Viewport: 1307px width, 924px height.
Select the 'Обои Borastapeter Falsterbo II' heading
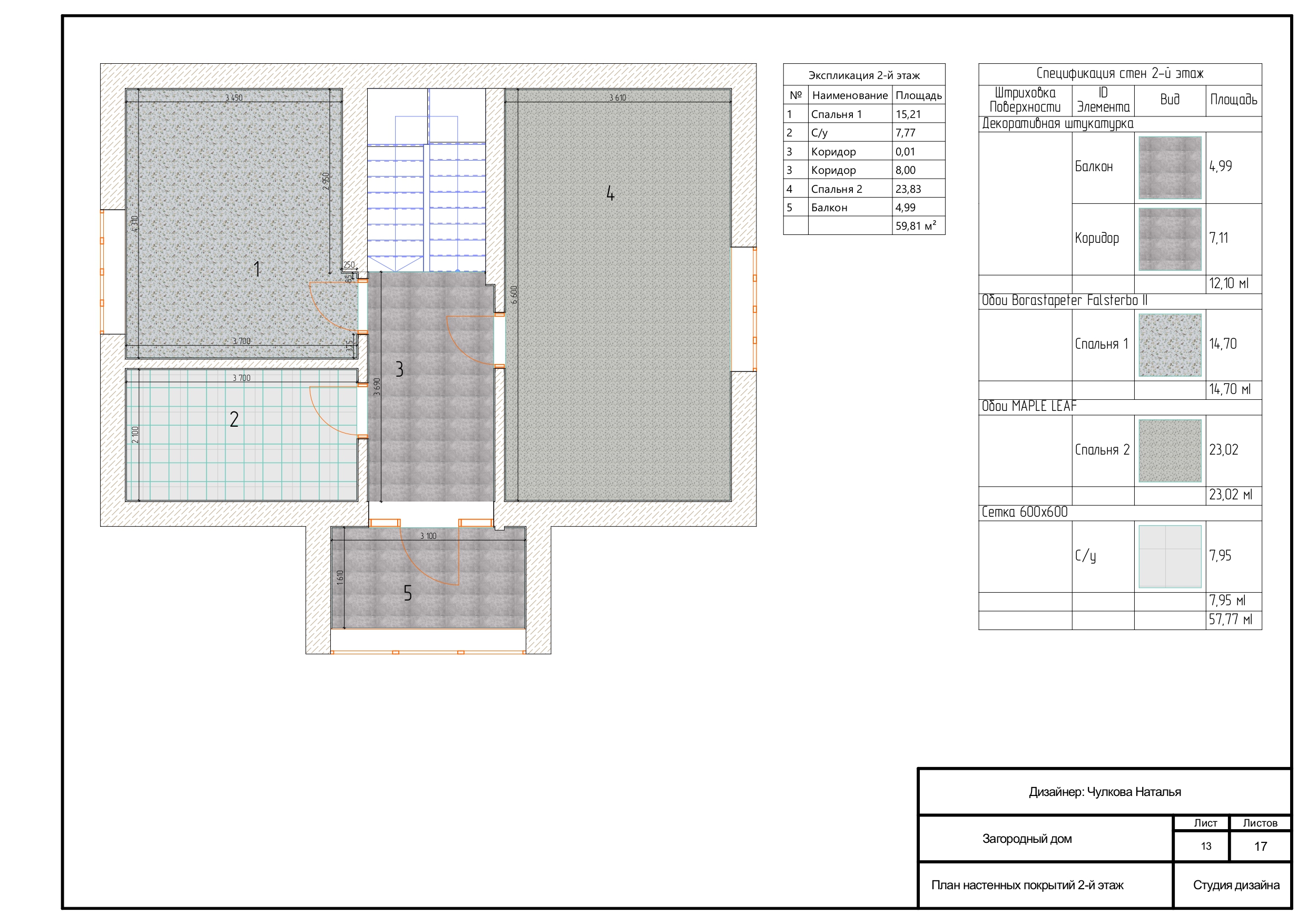coord(1064,301)
